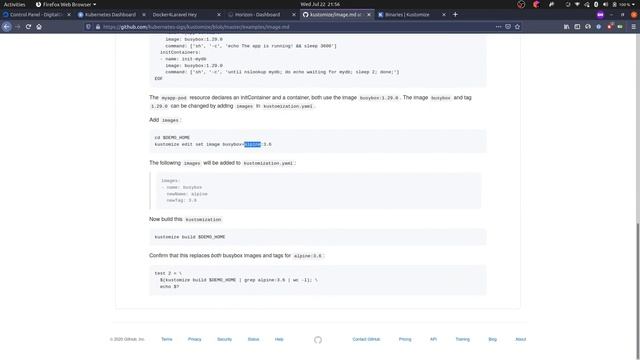Click the 'kustomize build $DEMO_HOME' code line
Image resolution: width=640 pixels, height=360 pixels.
[x=190, y=237]
